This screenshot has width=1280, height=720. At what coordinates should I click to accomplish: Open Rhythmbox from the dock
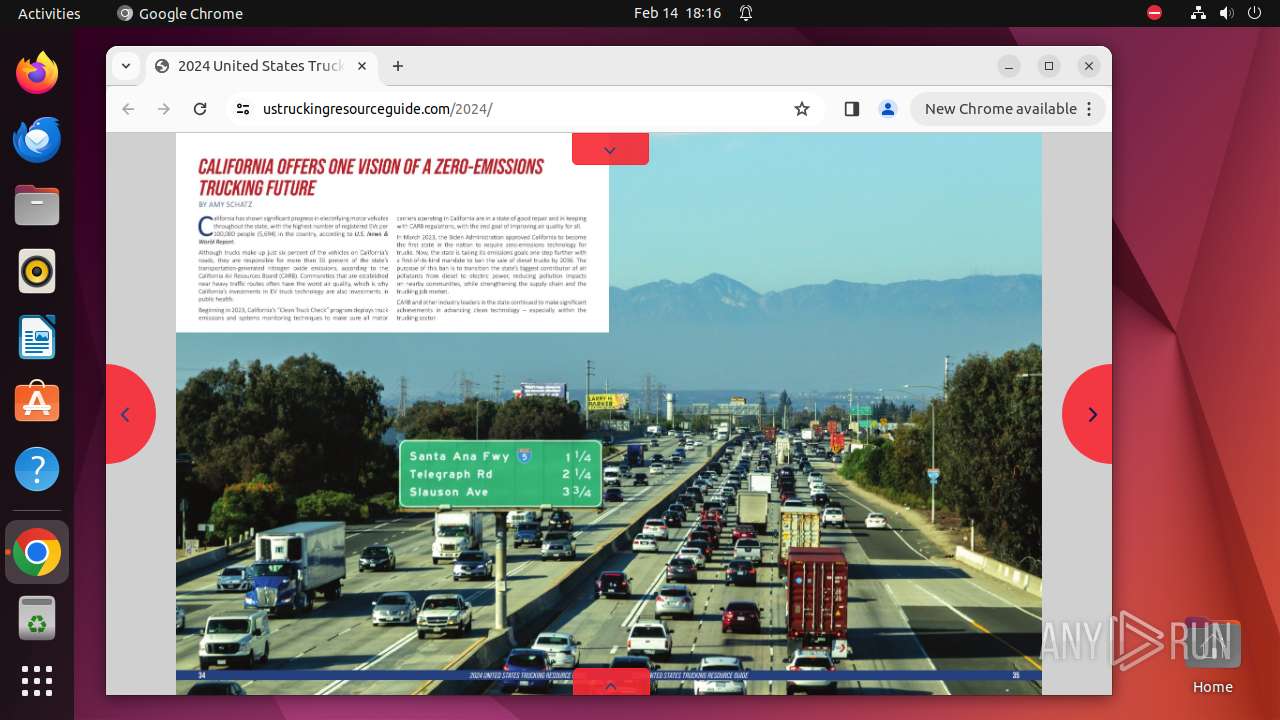pos(37,271)
